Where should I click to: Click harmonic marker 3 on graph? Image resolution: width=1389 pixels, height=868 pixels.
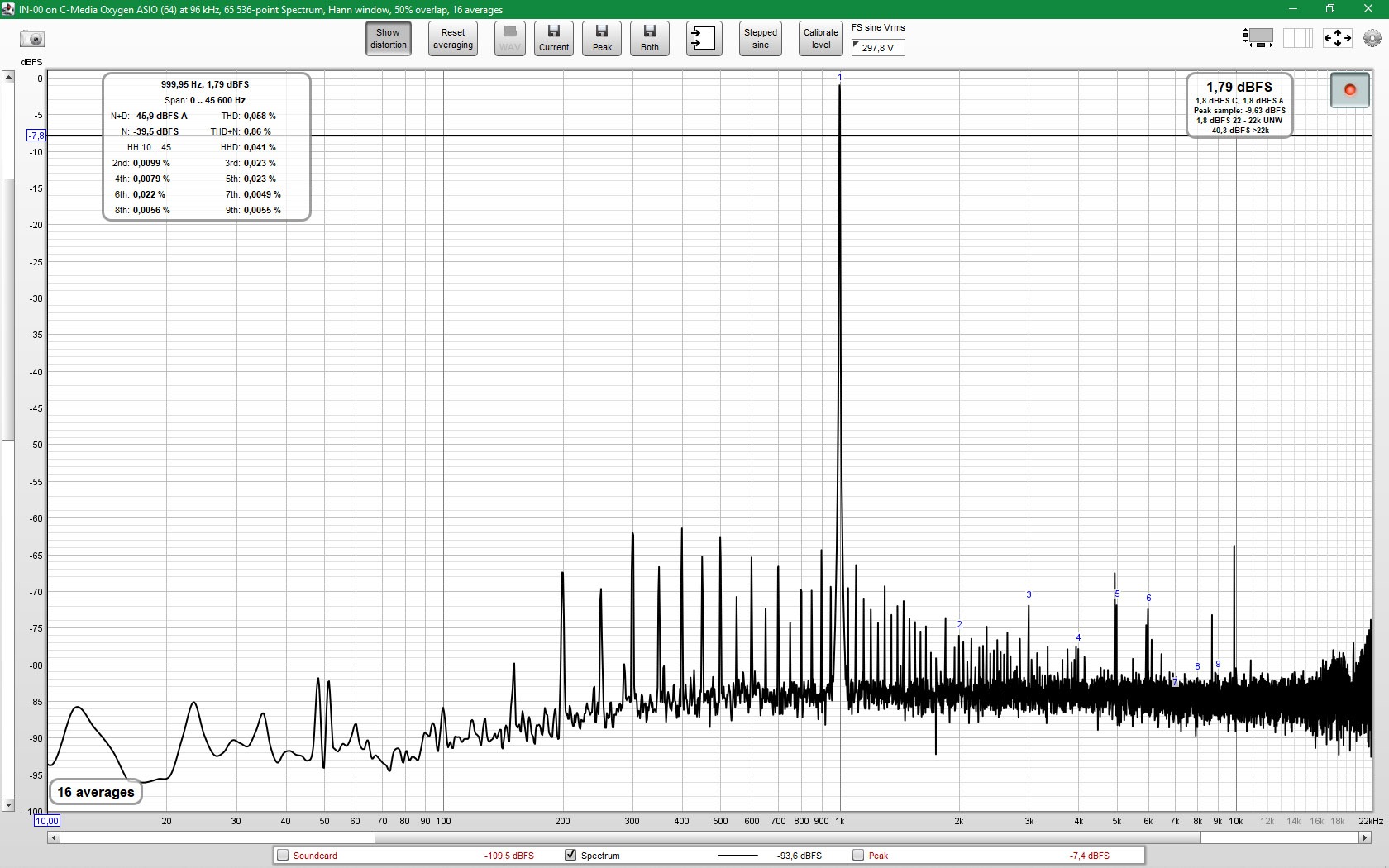click(x=1029, y=594)
